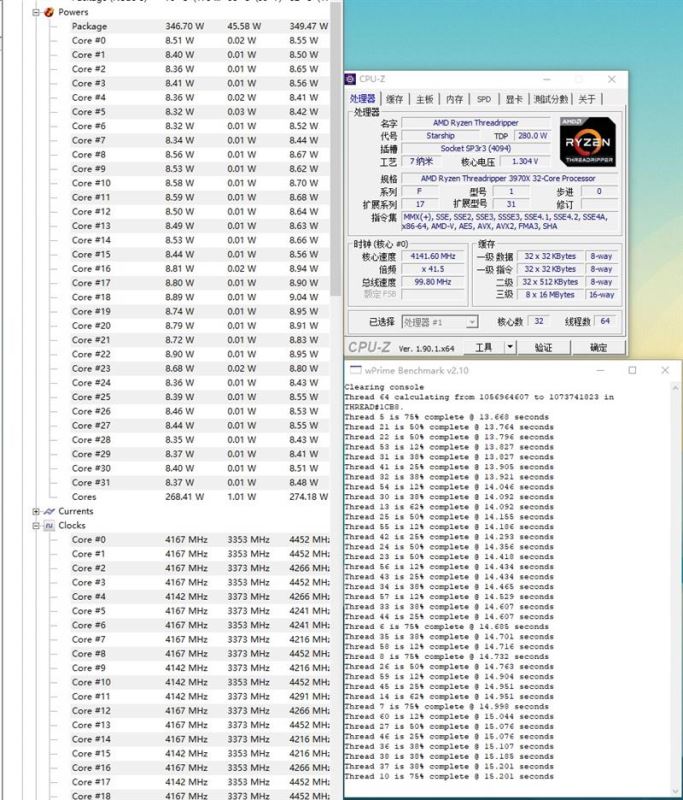Viewport: 683px width, 800px height.
Task: Open the SPD tab in CPU-Z
Action: pos(484,99)
